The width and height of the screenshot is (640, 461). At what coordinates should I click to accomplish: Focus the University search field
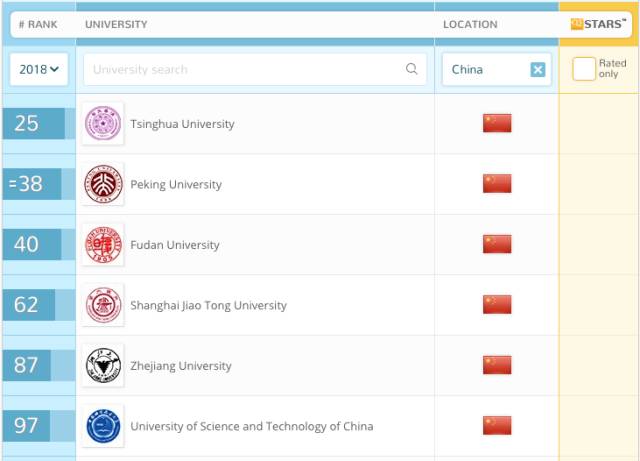click(255, 69)
